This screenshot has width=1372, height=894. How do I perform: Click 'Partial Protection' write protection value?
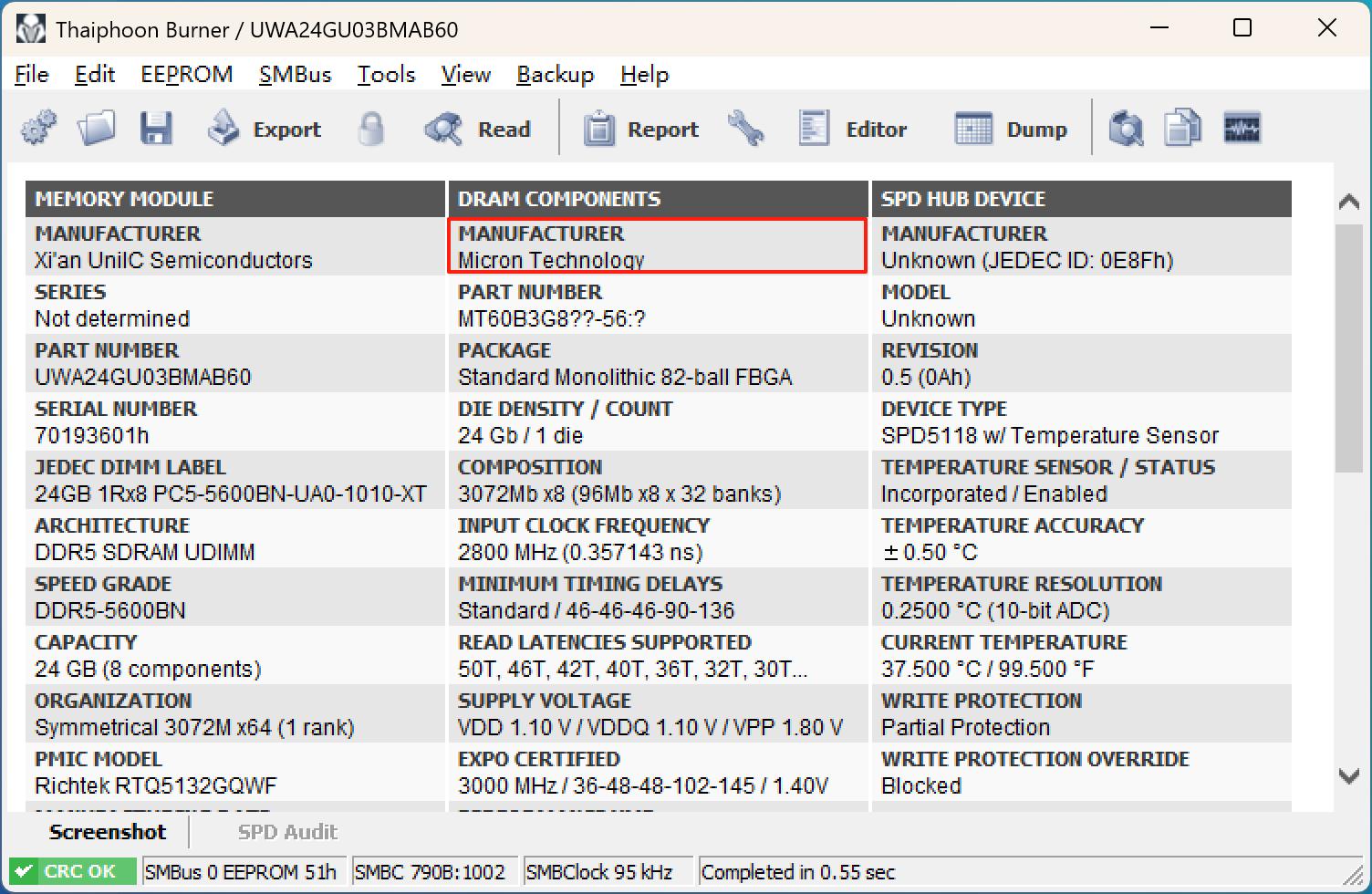(x=966, y=728)
